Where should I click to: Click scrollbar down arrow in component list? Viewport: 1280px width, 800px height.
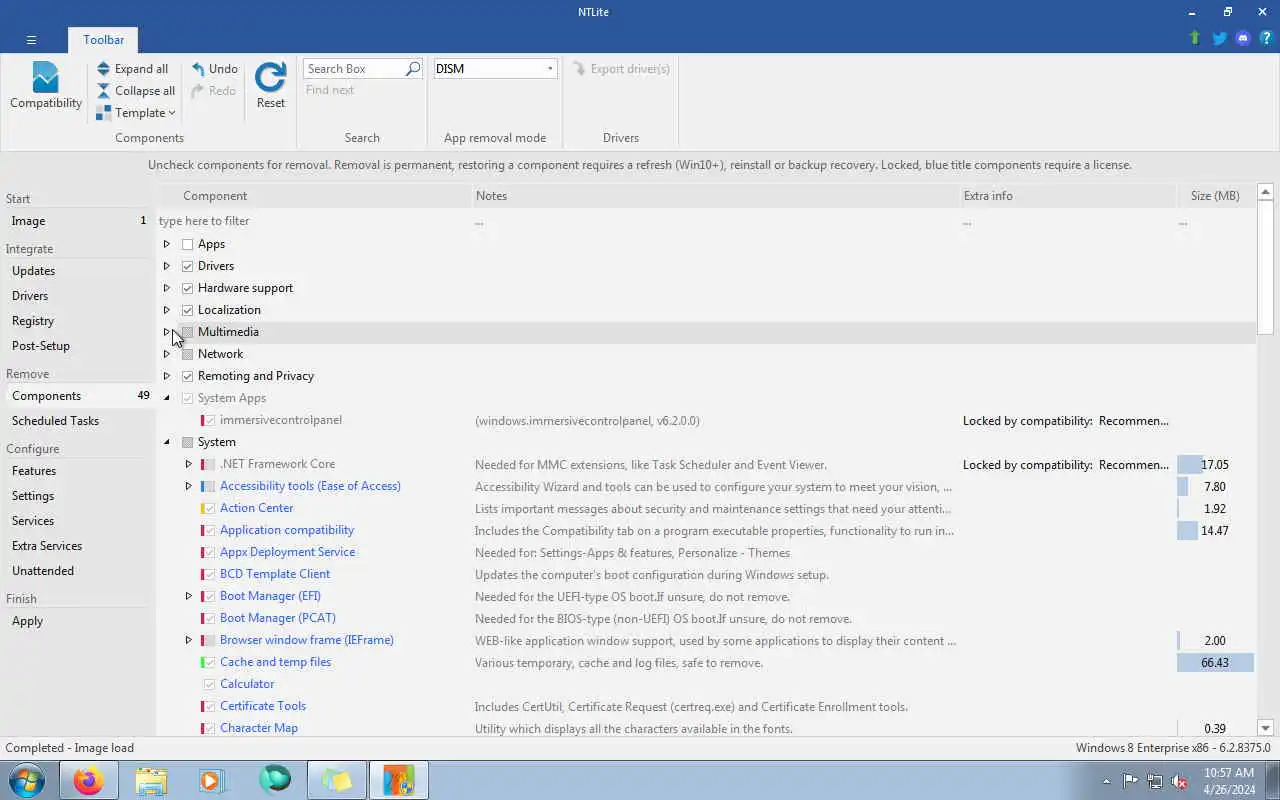pos(1265,728)
